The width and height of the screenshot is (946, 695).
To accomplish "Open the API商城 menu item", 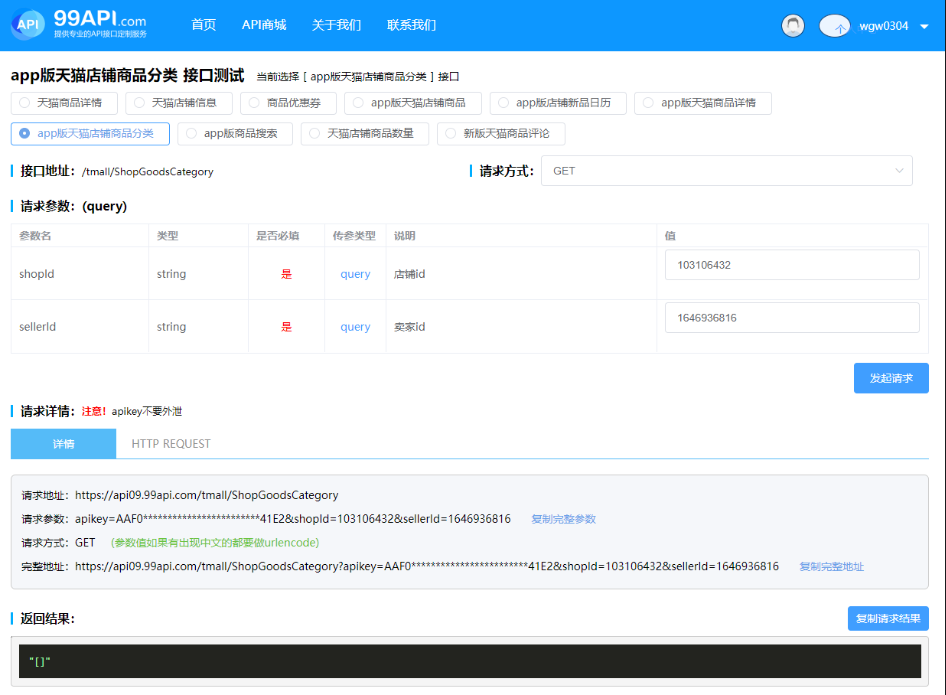I will 264,25.
